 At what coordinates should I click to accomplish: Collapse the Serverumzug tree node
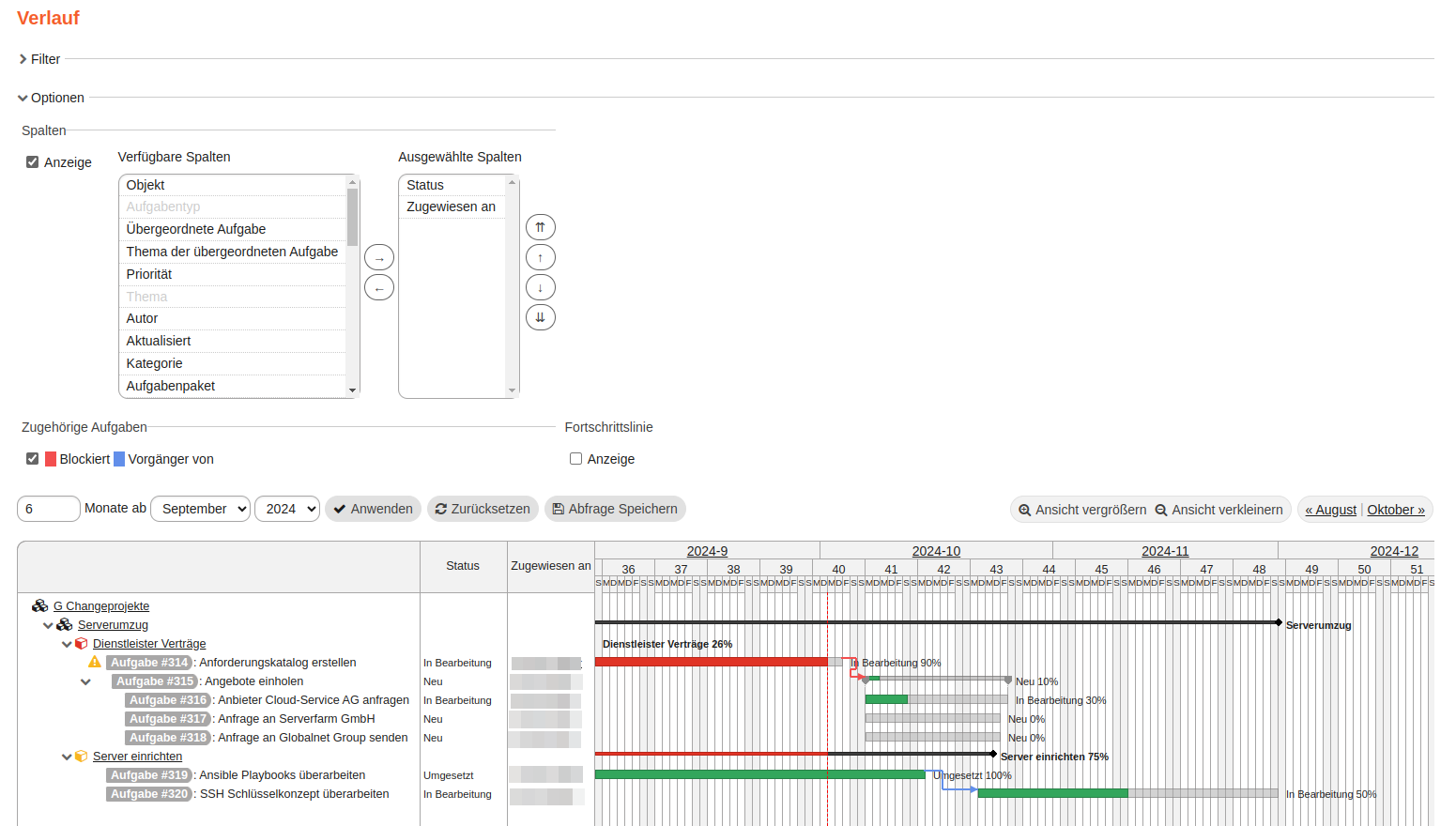point(48,625)
